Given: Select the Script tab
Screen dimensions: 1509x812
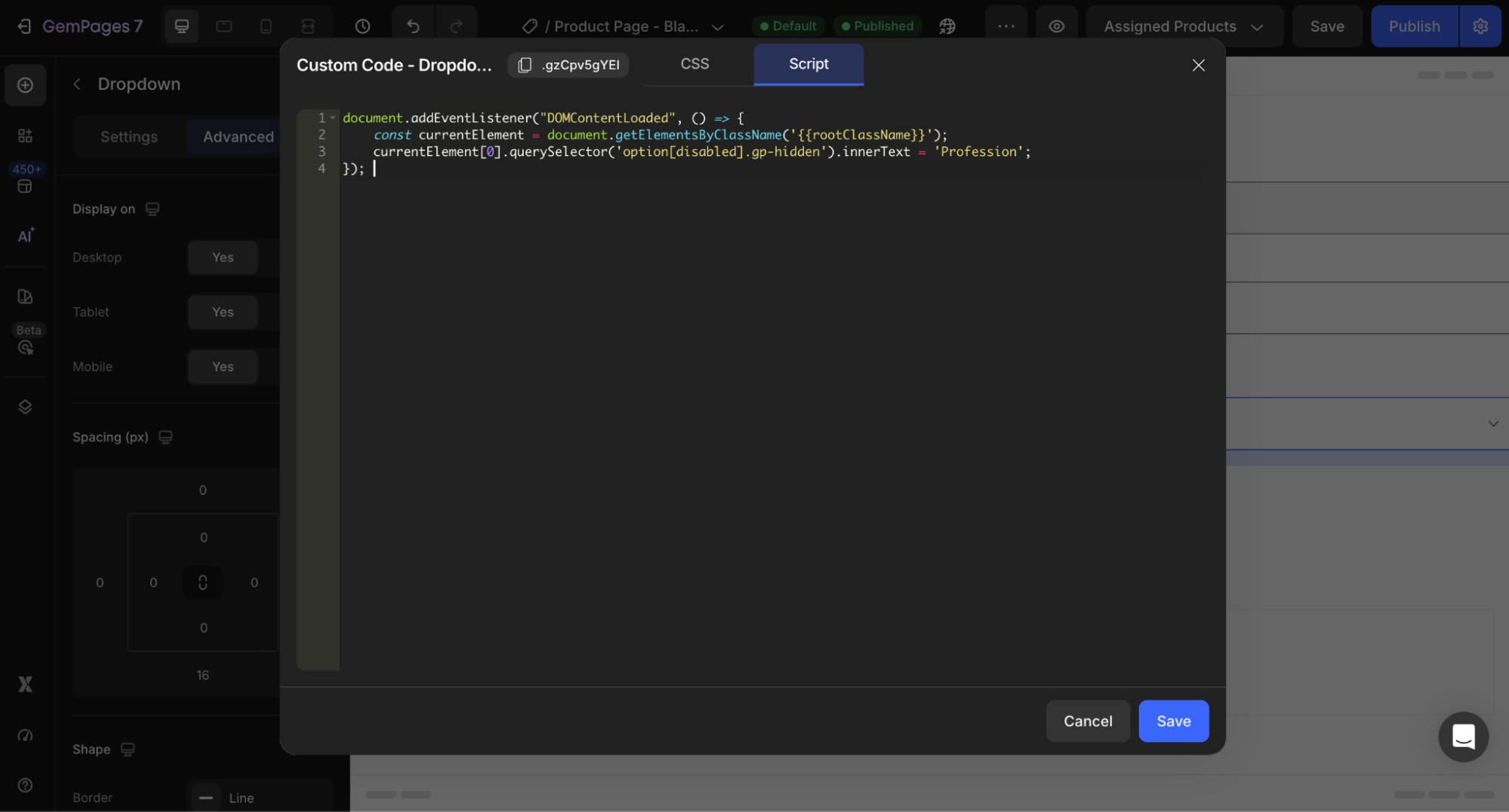Looking at the screenshot, I should point(808,64).
